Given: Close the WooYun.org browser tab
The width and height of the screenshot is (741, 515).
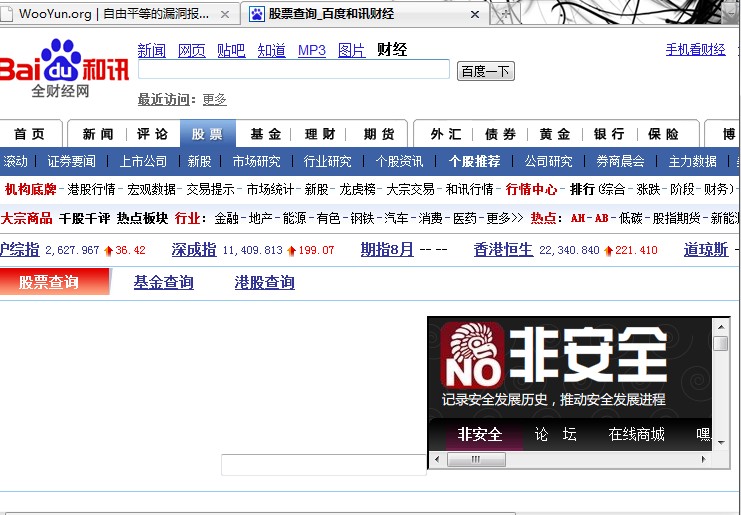Looking at the screenshot, I should click(225, 15).
